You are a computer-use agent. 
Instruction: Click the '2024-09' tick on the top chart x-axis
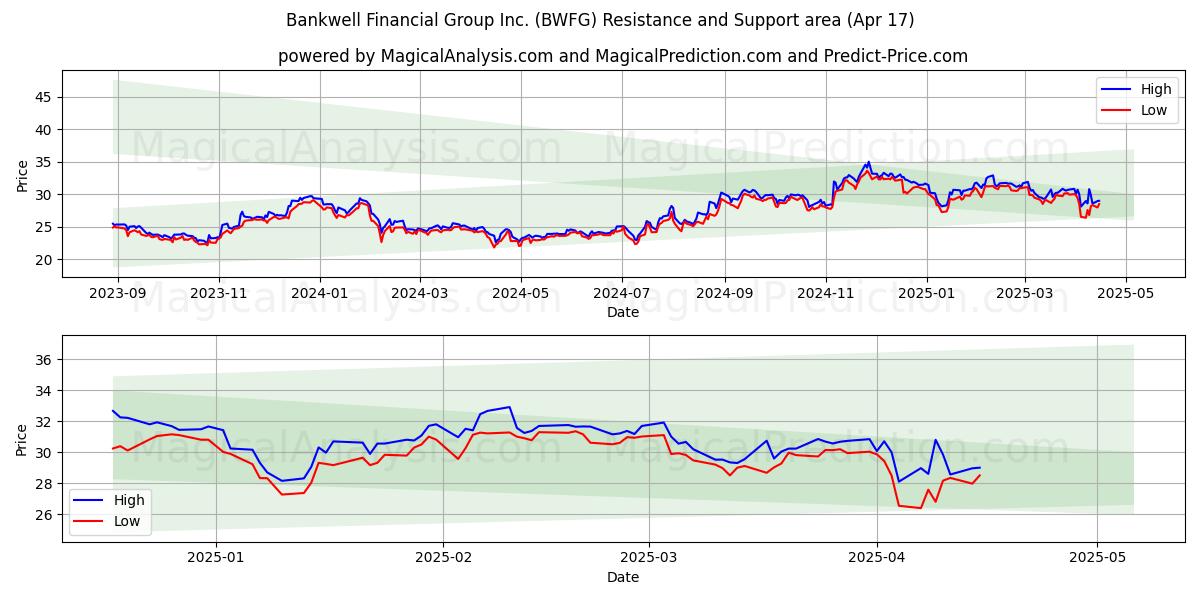(x=724, y=294)
